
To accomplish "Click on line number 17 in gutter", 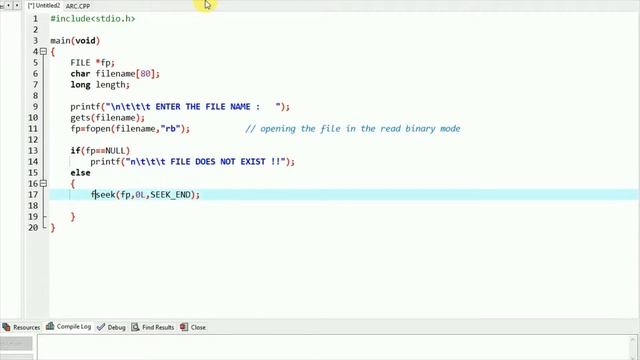I will (x=33, y=195).
